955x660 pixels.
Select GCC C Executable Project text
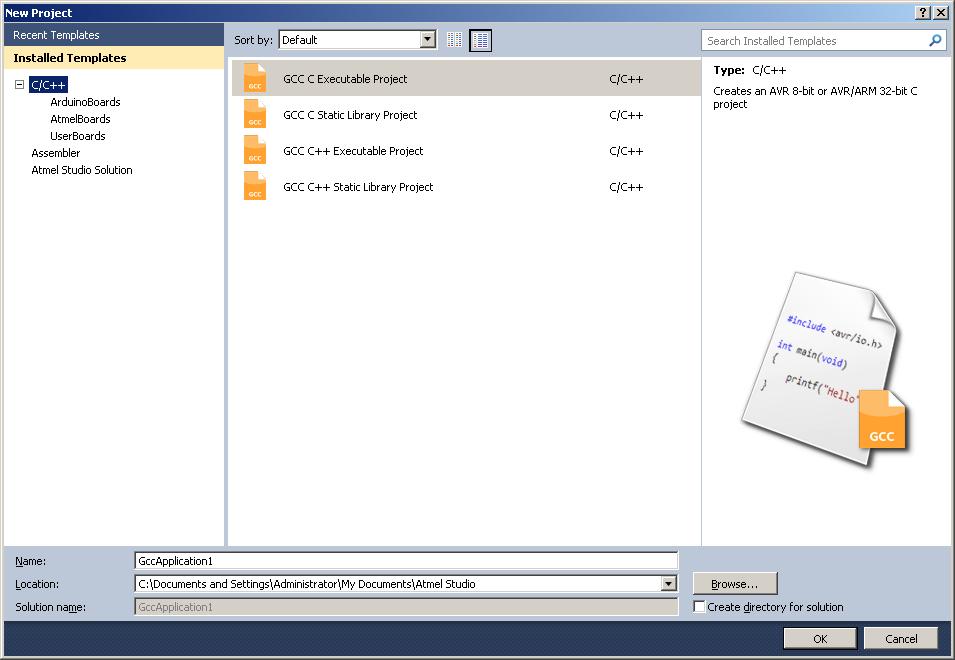point(345,79)
